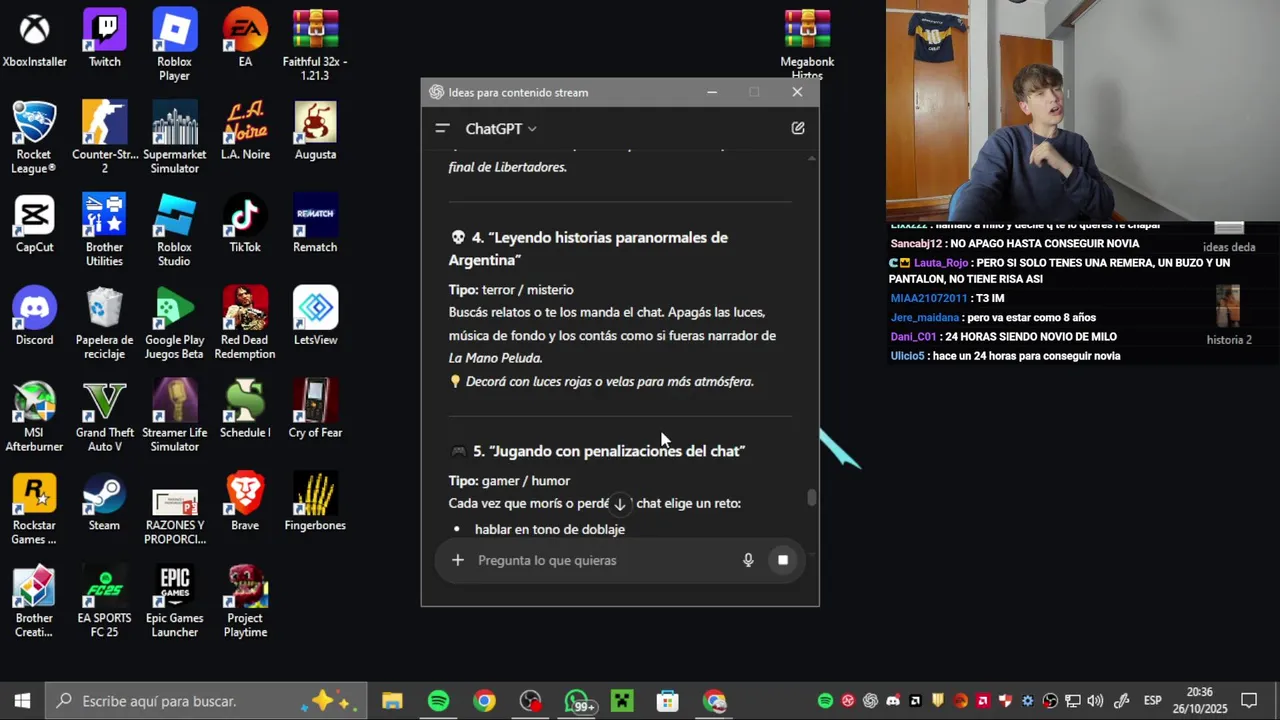Select the Discord desktop icon
This screenshot has width=1280, height=720.
click(34, 316)
